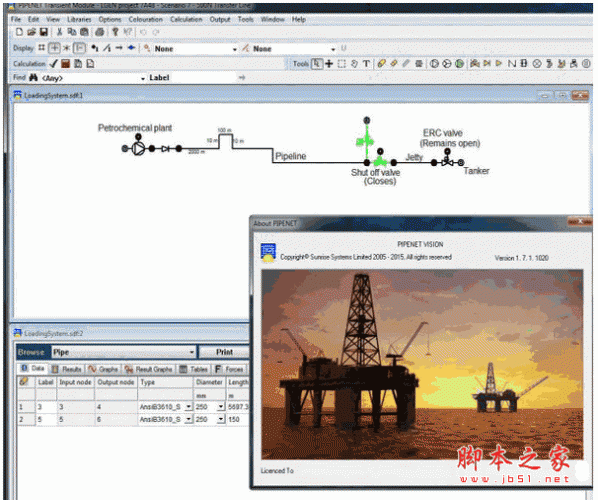Viewport: 598px width, 500px height.
Task: Print using the printer toolbar icon
Action: 100,32
